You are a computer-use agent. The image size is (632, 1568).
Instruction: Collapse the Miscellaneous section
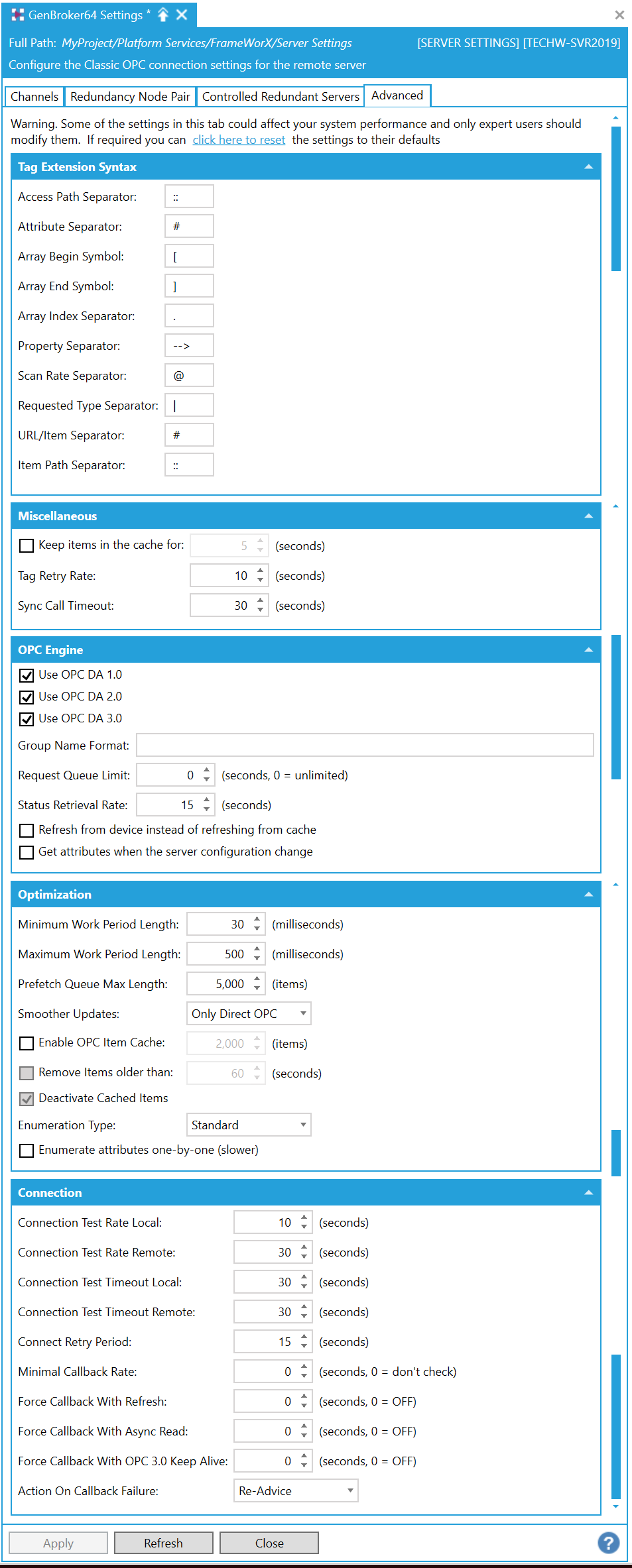click(x=588, y=516)
